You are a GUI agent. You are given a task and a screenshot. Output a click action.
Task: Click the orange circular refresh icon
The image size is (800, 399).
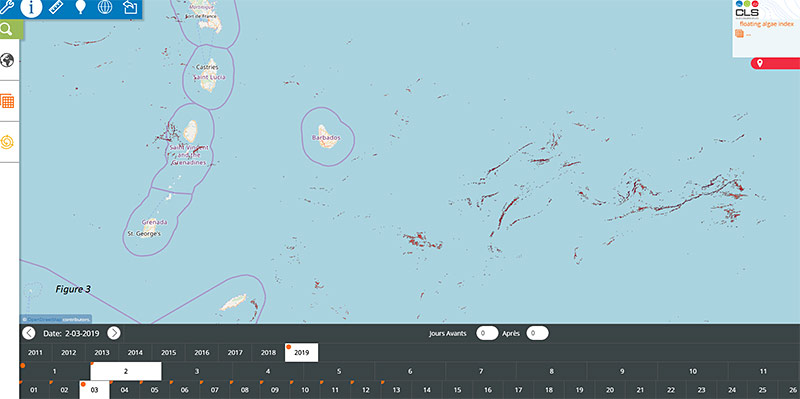(7, 142)
